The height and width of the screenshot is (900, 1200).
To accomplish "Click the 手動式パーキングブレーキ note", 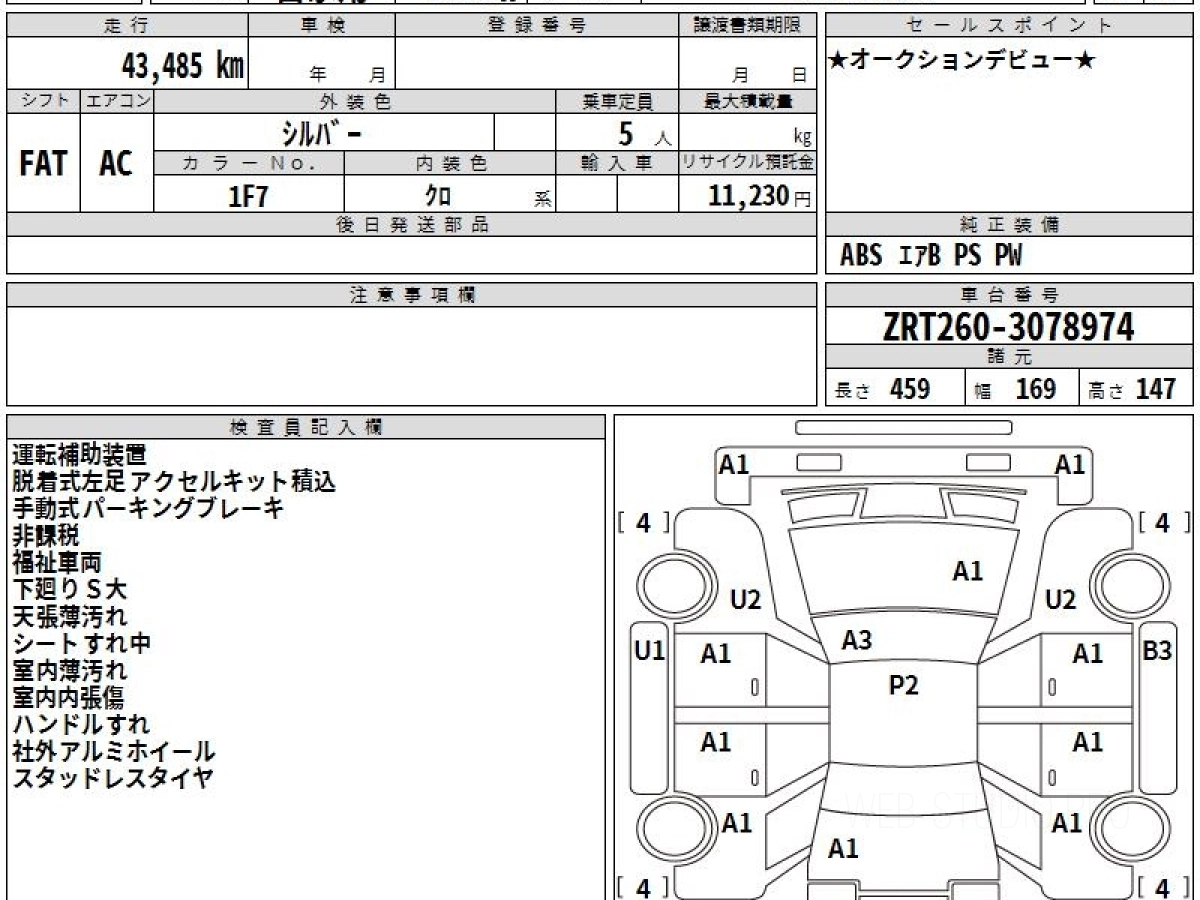I will click(149, 509).
